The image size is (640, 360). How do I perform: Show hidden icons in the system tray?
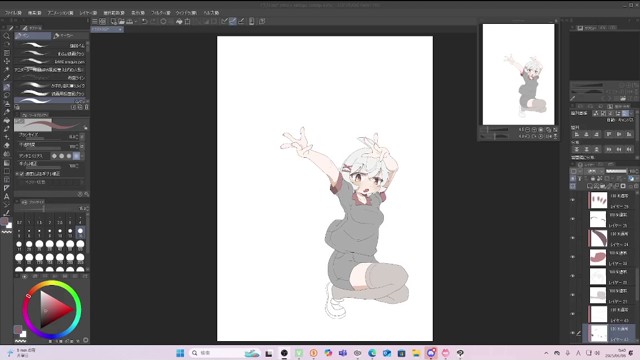pos(546,353)
